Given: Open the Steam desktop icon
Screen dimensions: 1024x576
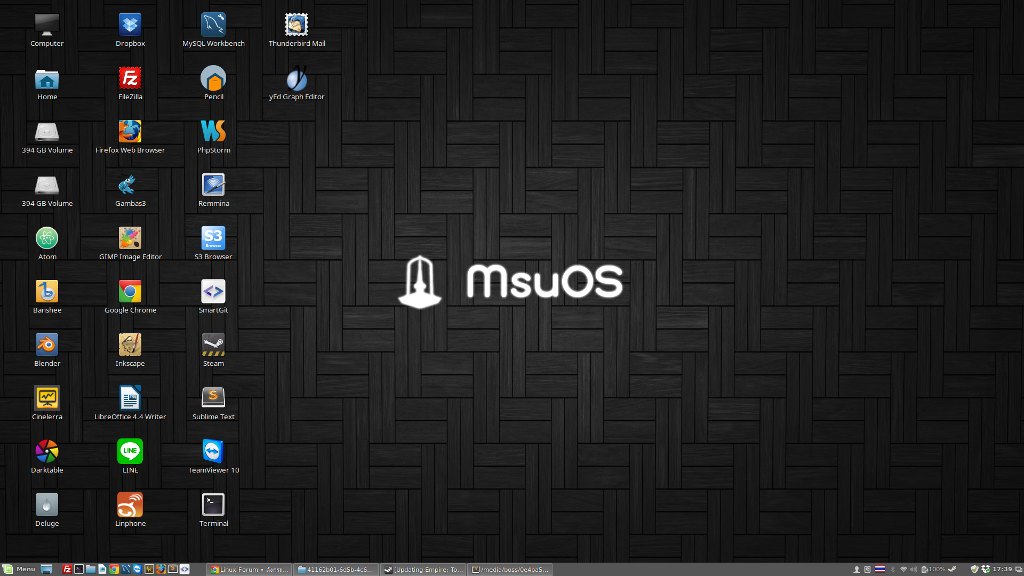Looking at the screenshot, I should (x=213, y=345).
